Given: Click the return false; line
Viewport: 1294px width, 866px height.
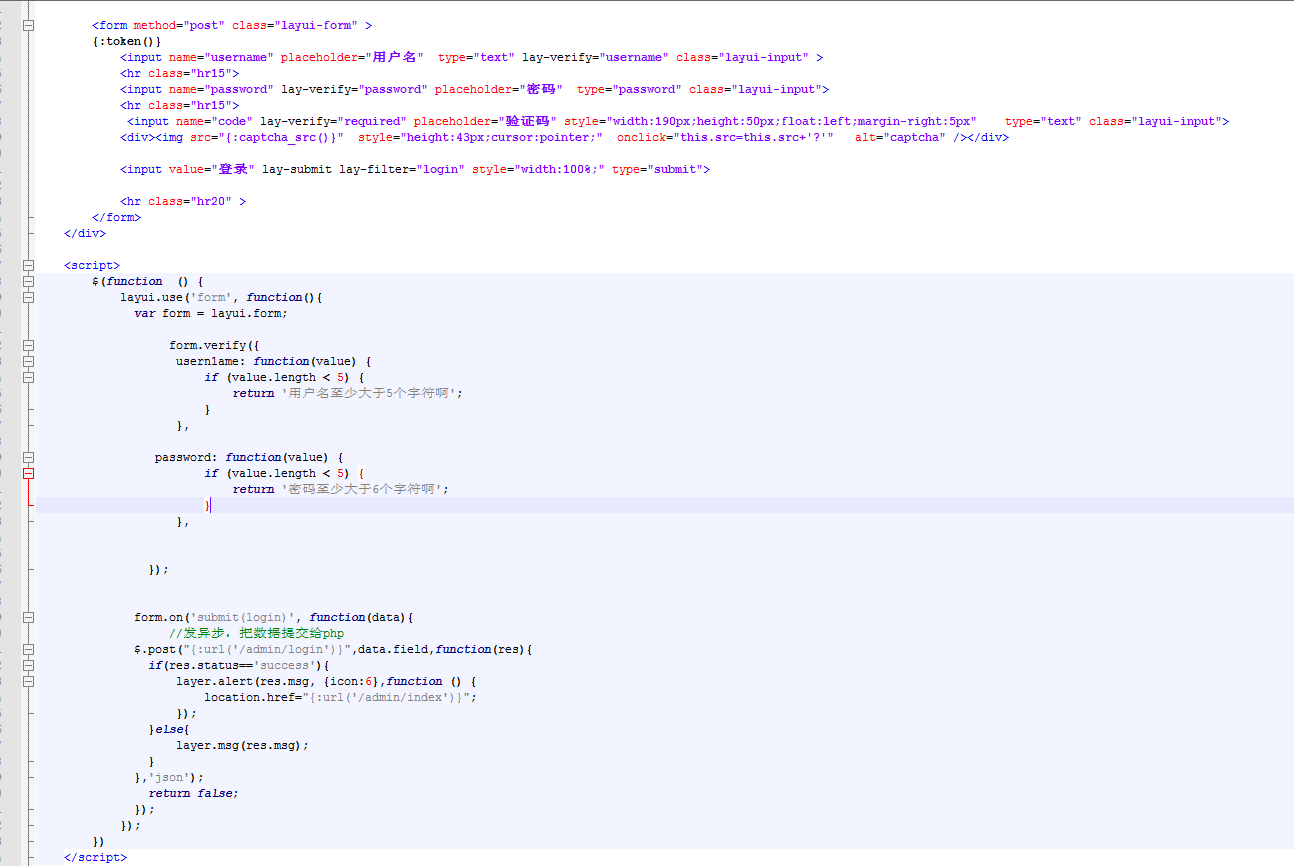Looking at the screenshot, I should point(194,793).
